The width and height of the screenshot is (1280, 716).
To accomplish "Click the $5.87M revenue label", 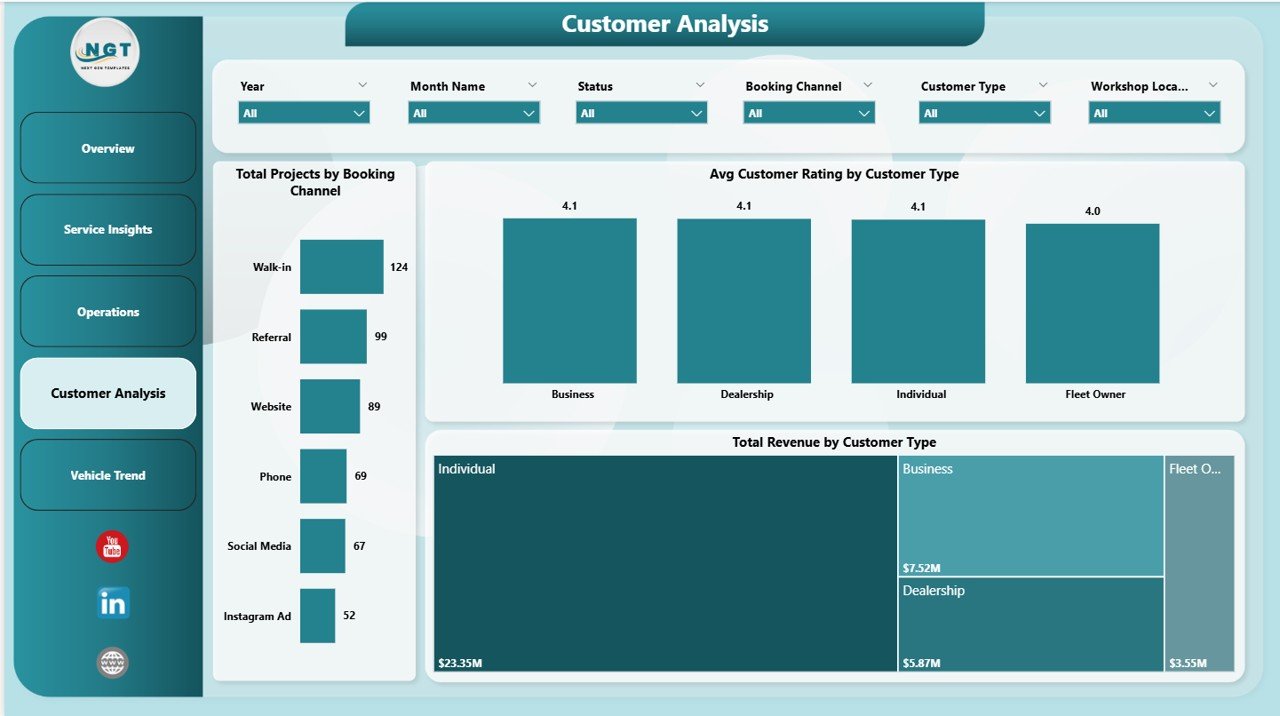I will click(x=921, y=663).
